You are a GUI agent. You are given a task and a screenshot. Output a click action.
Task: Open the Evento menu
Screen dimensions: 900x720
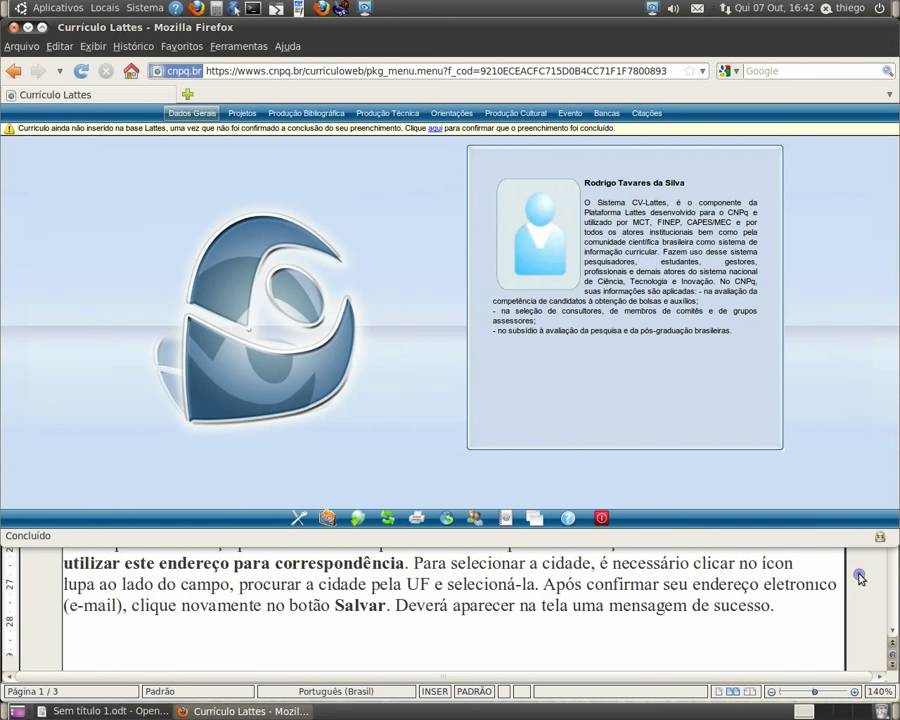coord(570,113)
